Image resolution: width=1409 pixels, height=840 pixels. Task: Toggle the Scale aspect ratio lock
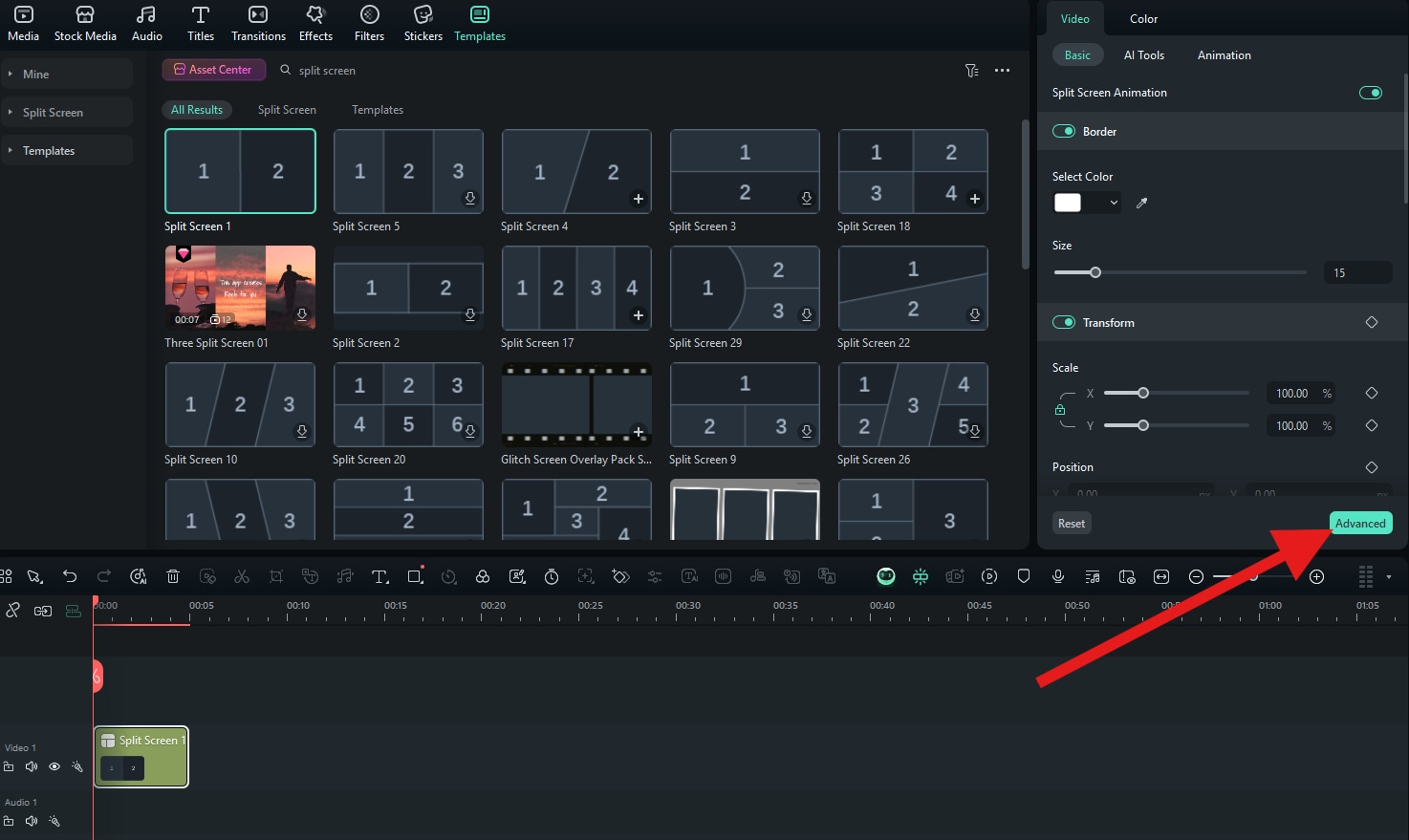point(1060,410)
